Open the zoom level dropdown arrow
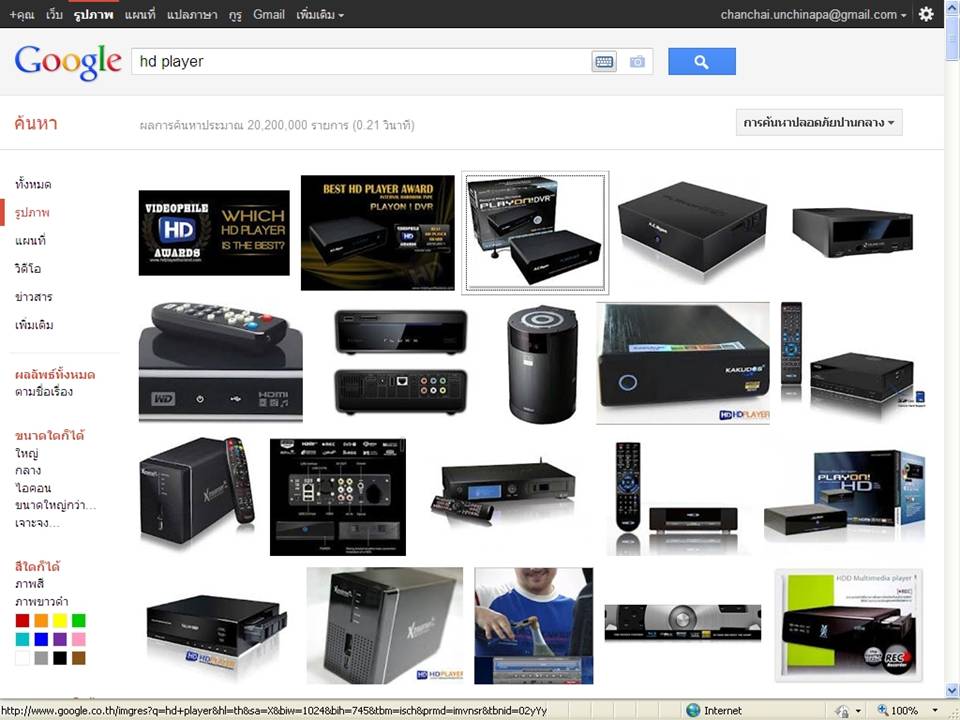The height and width of the screenshot is (720, 960). 935,710
